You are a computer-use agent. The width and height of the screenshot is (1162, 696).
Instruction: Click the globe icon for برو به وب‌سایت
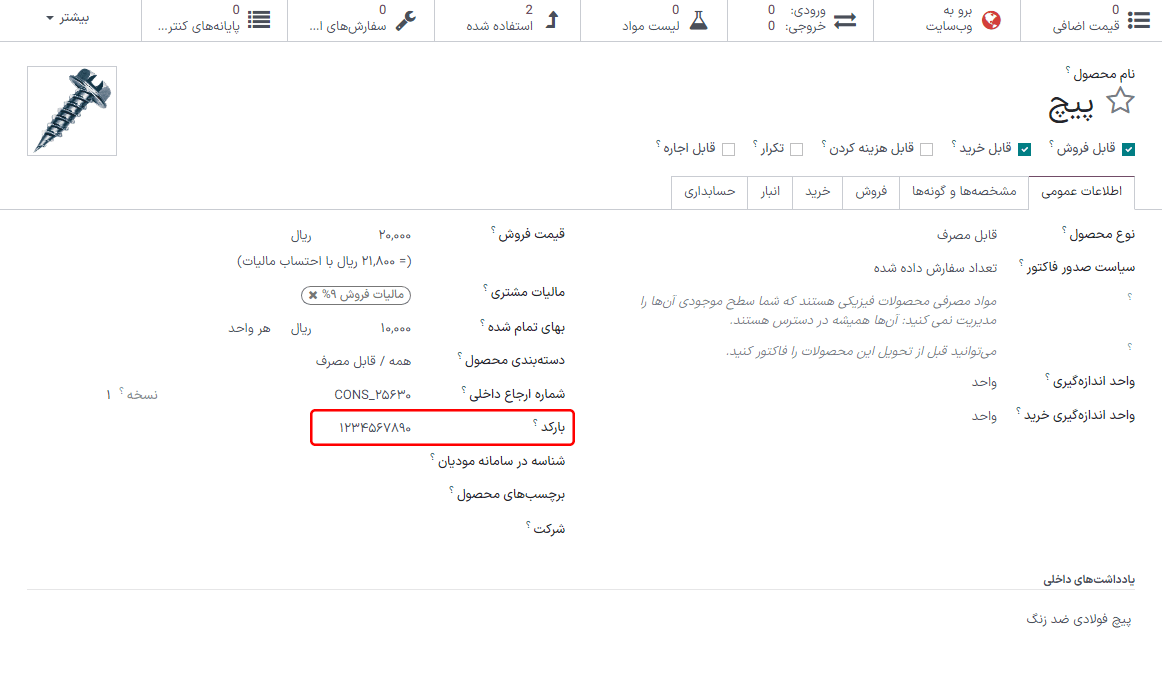pos(991,20)
